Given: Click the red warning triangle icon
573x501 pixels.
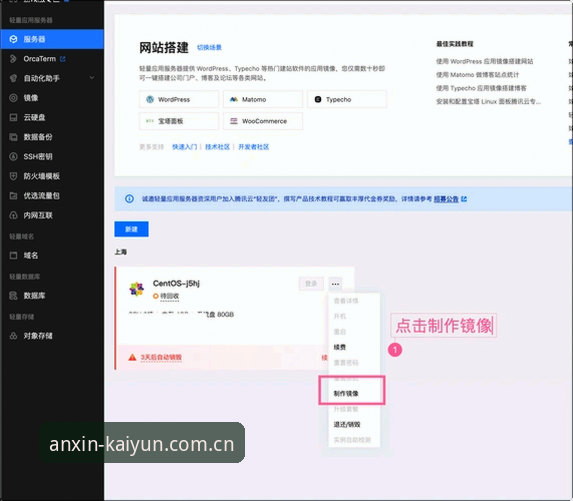Looking at the screenshot, I should pos(132,357).
